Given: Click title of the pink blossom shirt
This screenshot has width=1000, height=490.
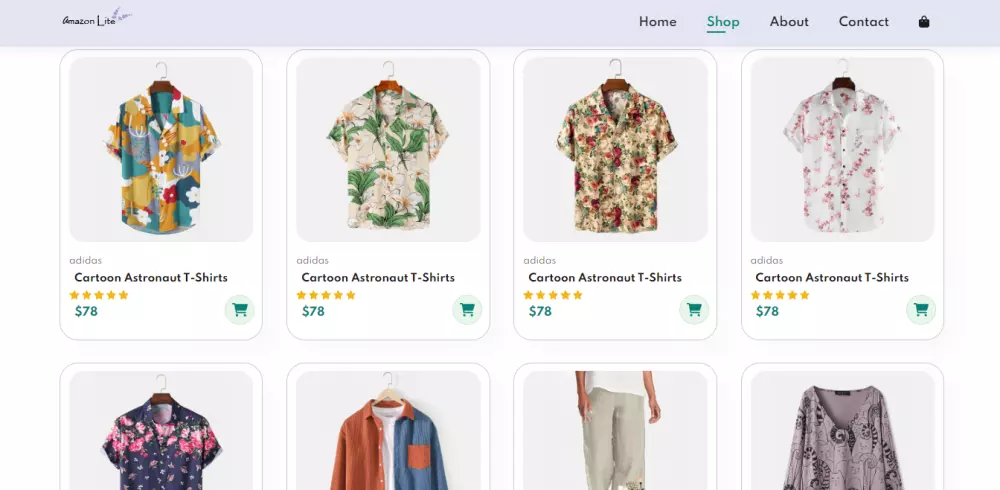Looking at the screenshot, I should coord(831,277).
